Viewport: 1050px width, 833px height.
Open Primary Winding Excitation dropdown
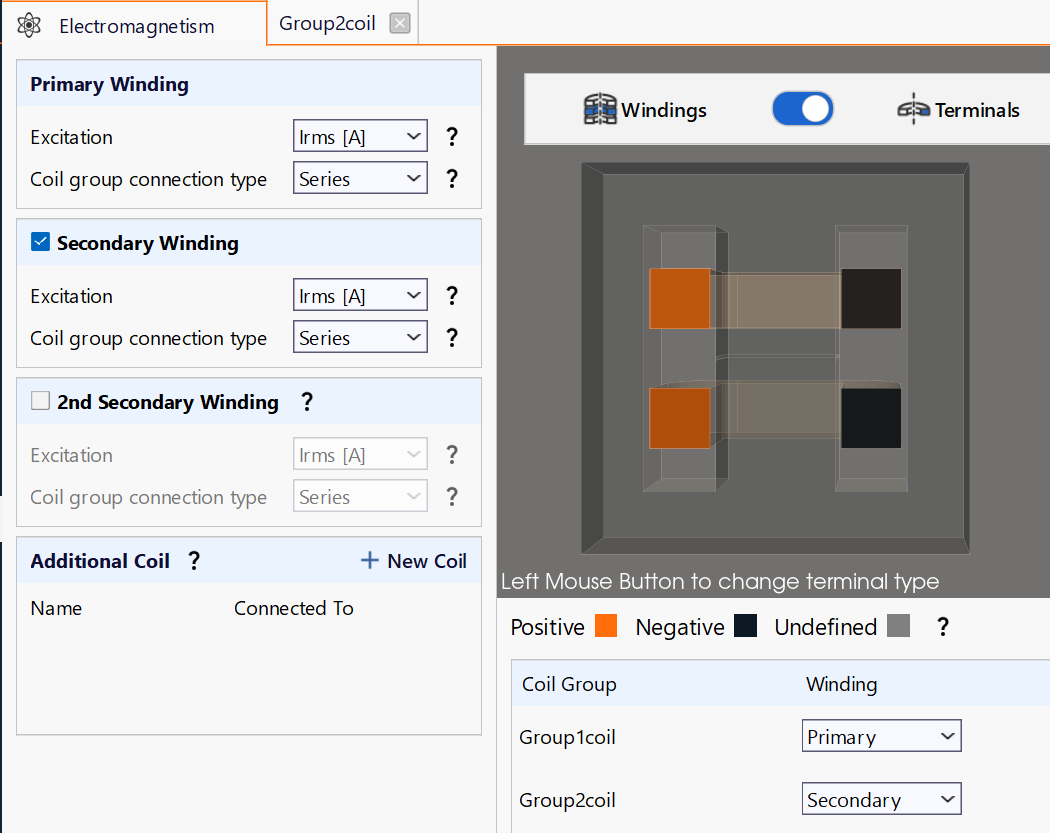(x=360, y=136)
